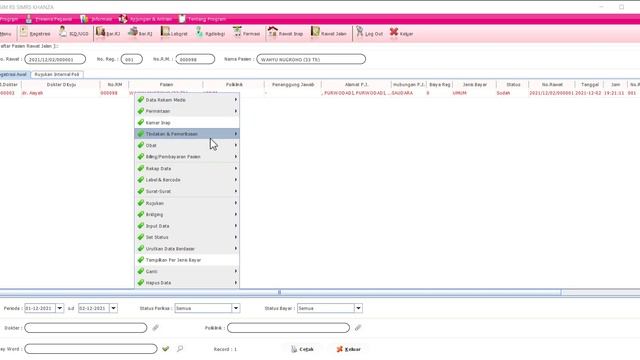Viewport: 640px width, 360px height.
Task: Open the Bridging submenu
Action: 187,214
